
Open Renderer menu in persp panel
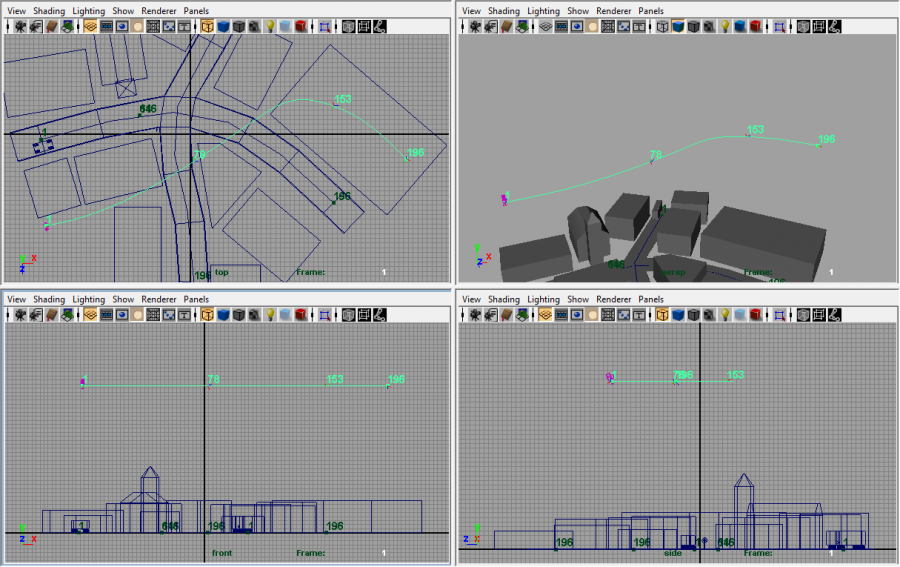click(x=614, y=11)
